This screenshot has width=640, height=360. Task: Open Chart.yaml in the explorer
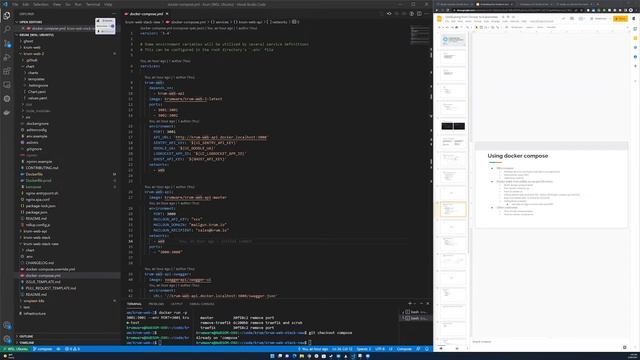37,92
